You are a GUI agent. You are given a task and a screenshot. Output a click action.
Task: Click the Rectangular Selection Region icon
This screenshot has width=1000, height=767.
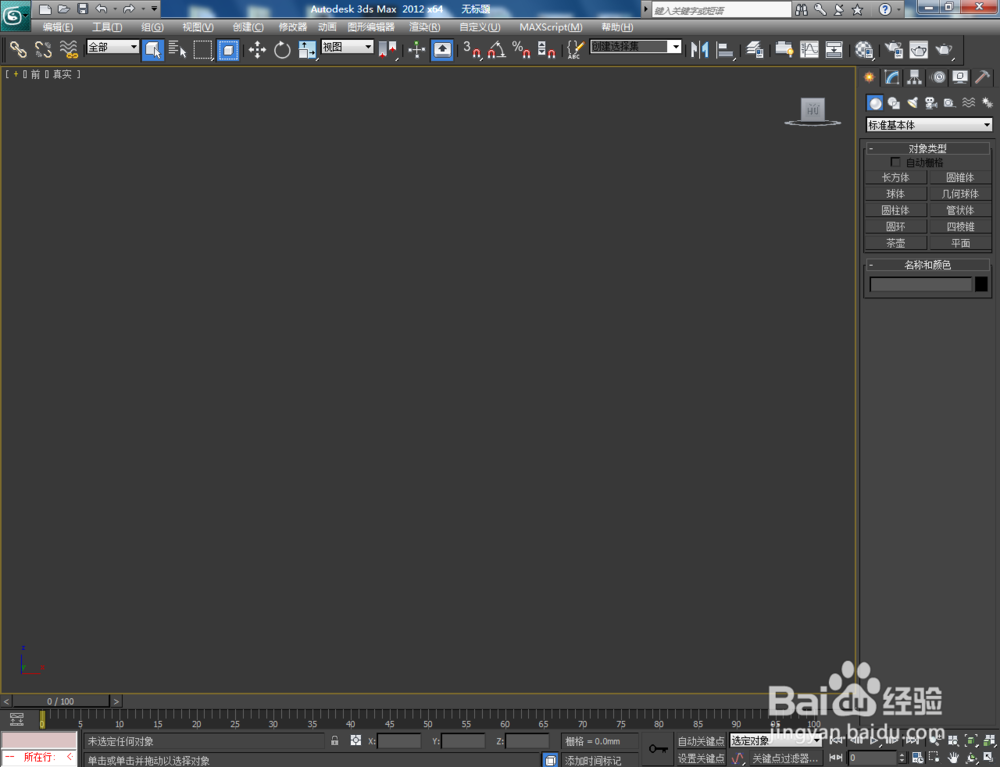pos(203,50)
